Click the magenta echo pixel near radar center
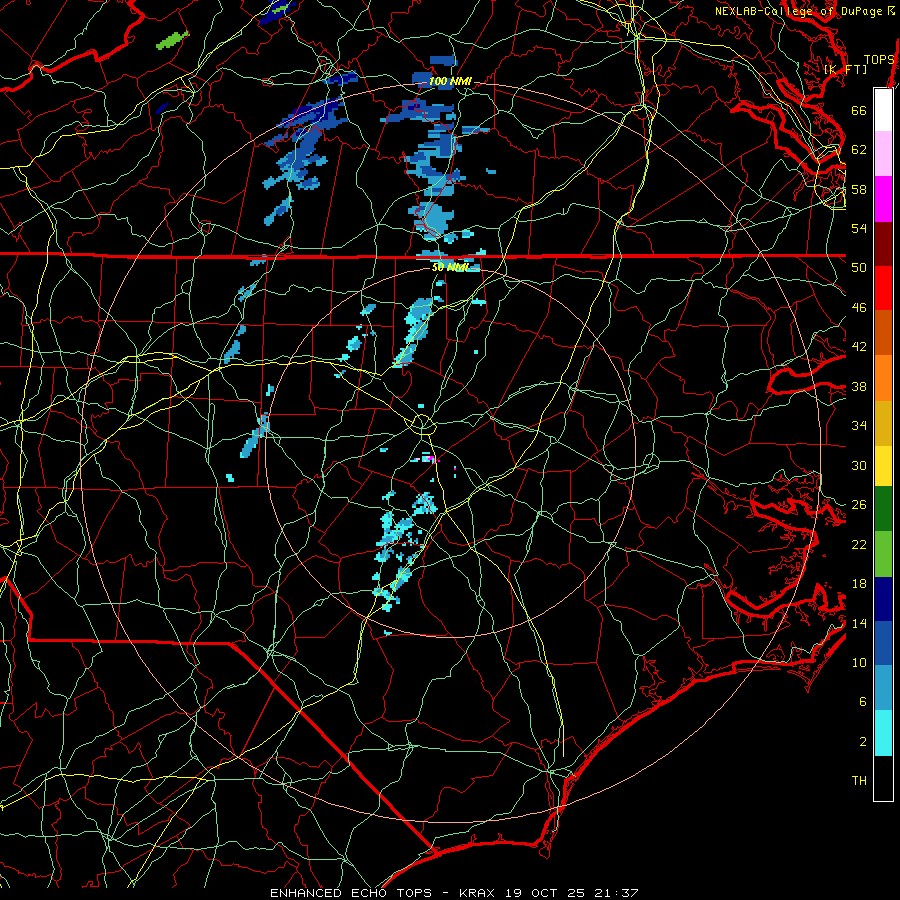Screen dimensions: 900x900 point(432,459)
